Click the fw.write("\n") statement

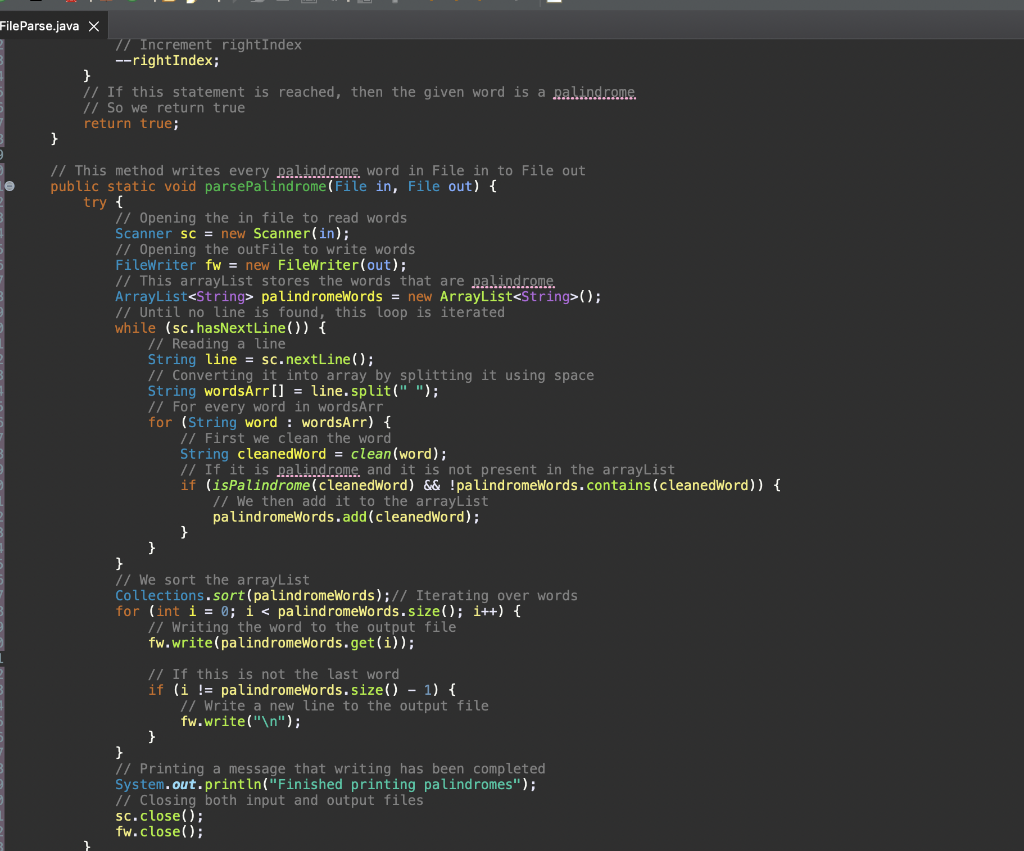[x=240, y=721]
